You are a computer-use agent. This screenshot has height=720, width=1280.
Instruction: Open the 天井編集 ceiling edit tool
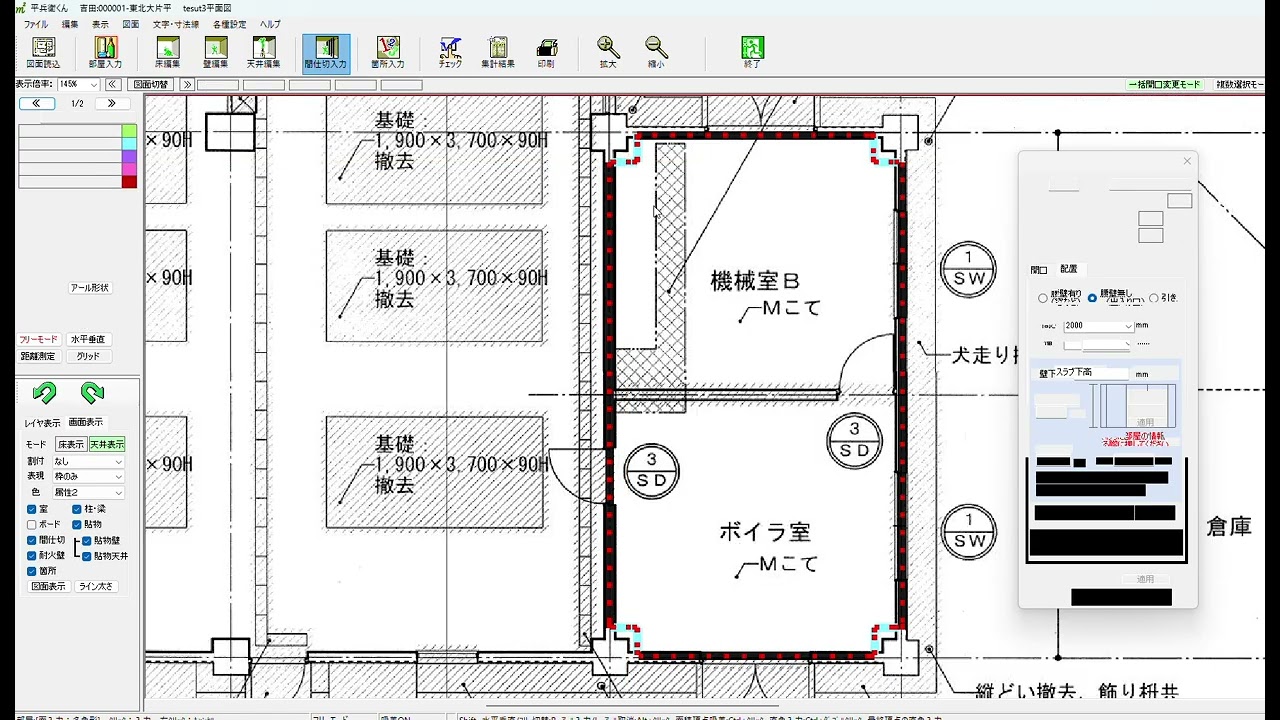pyautogui.click(x=263, y=53)
